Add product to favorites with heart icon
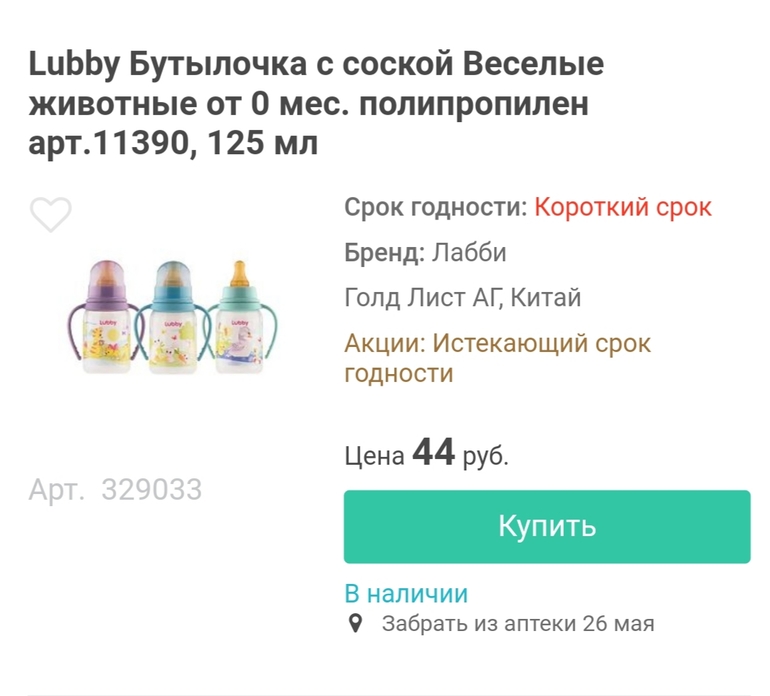Viewport: 770px width, 696px height. coord(50,215)
